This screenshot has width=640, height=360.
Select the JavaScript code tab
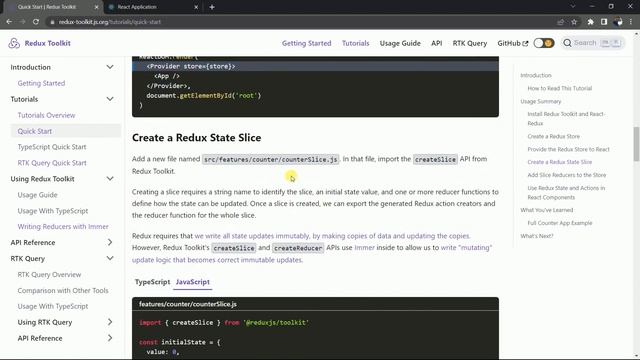point(193,282)
